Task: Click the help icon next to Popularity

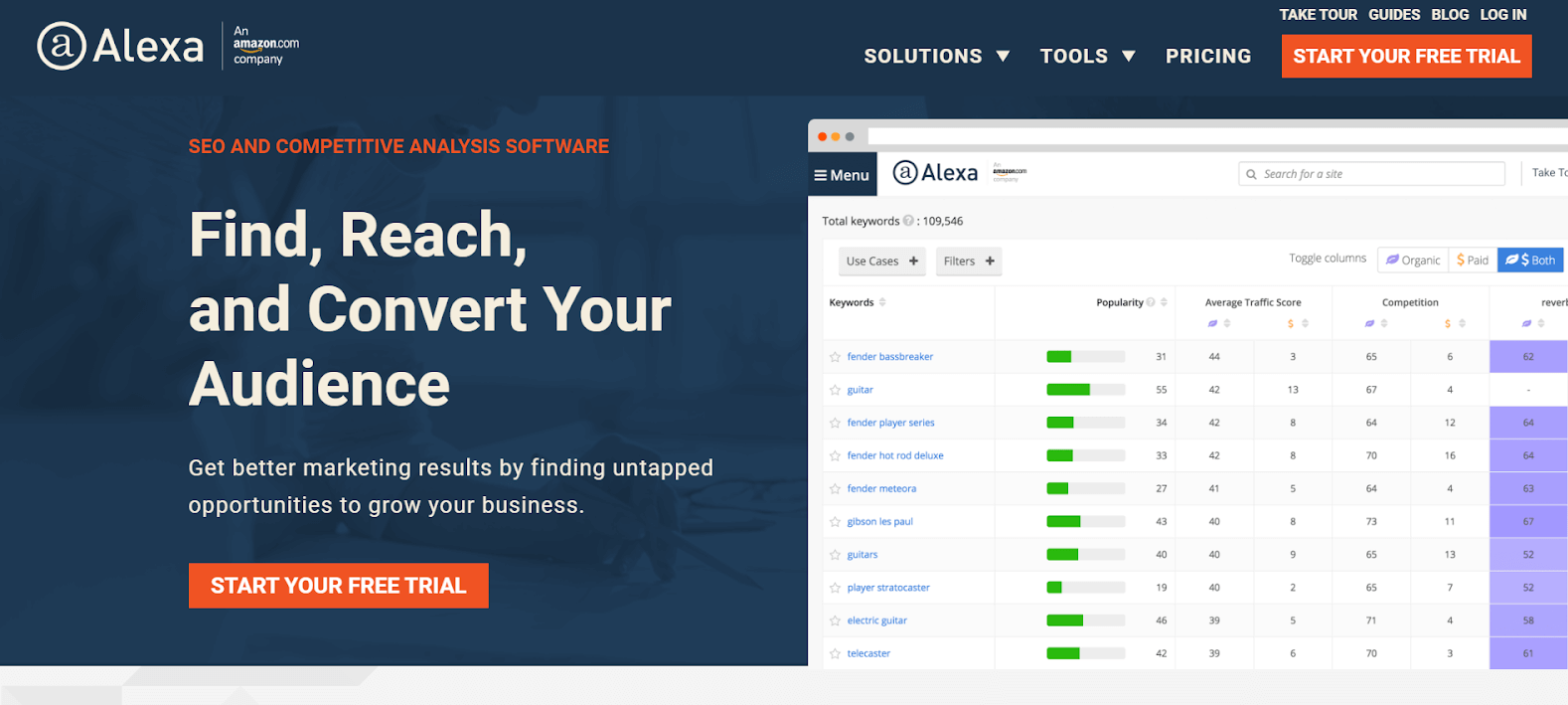Action: pos(1151,302)
